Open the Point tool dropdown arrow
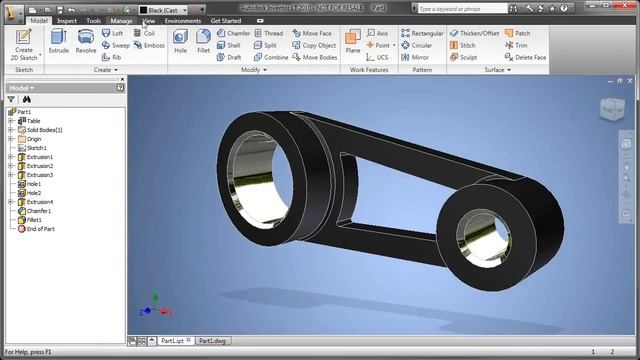Image resolution: width=640 pixels, height=360 pixels. click(394, 45)
